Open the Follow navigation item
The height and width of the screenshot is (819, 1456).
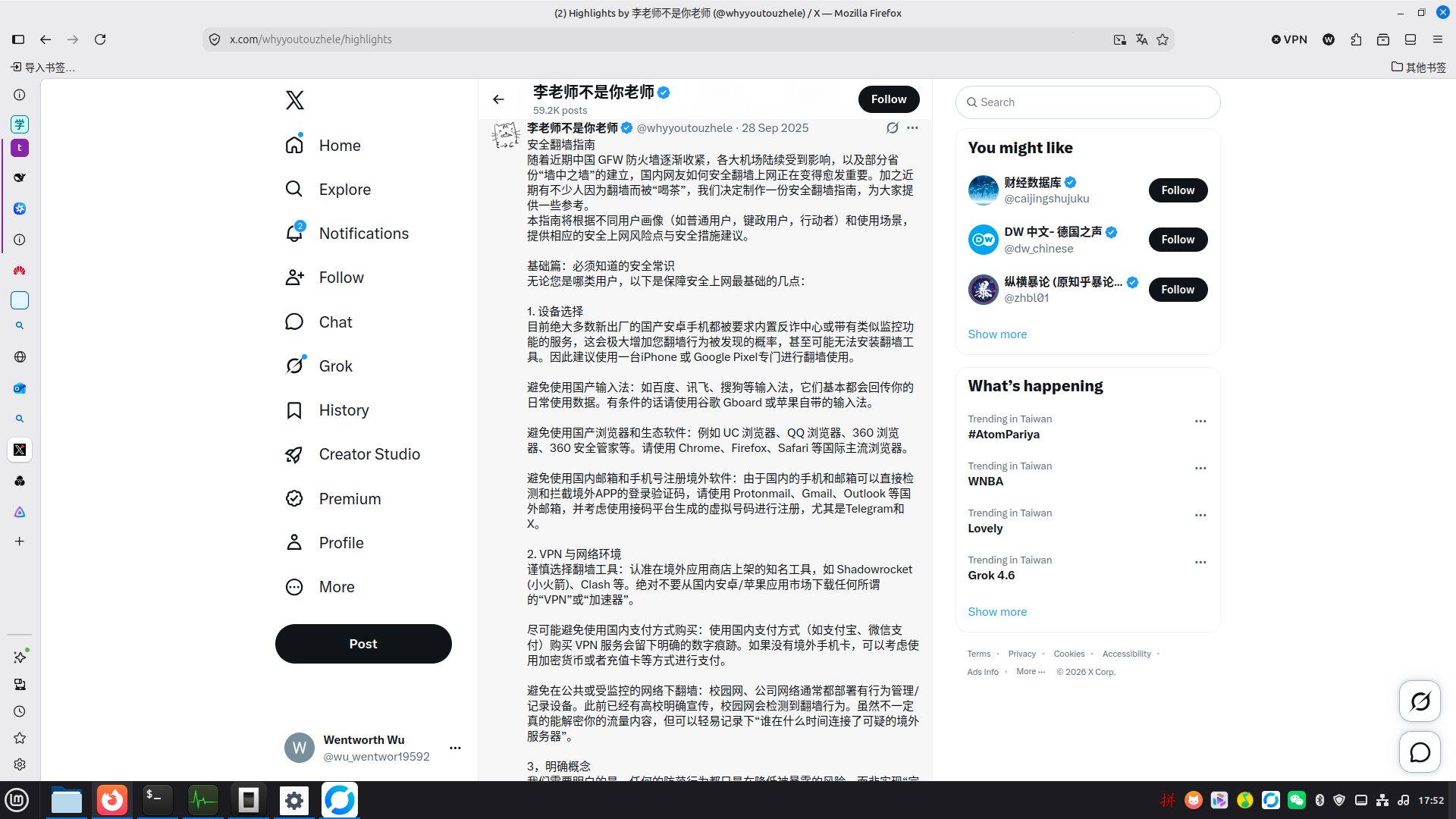point(325,278)
